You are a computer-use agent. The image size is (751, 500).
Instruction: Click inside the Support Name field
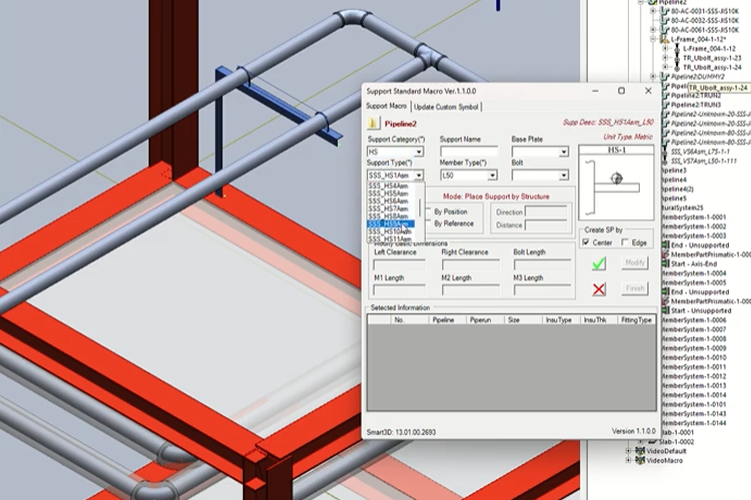(468, 152)
